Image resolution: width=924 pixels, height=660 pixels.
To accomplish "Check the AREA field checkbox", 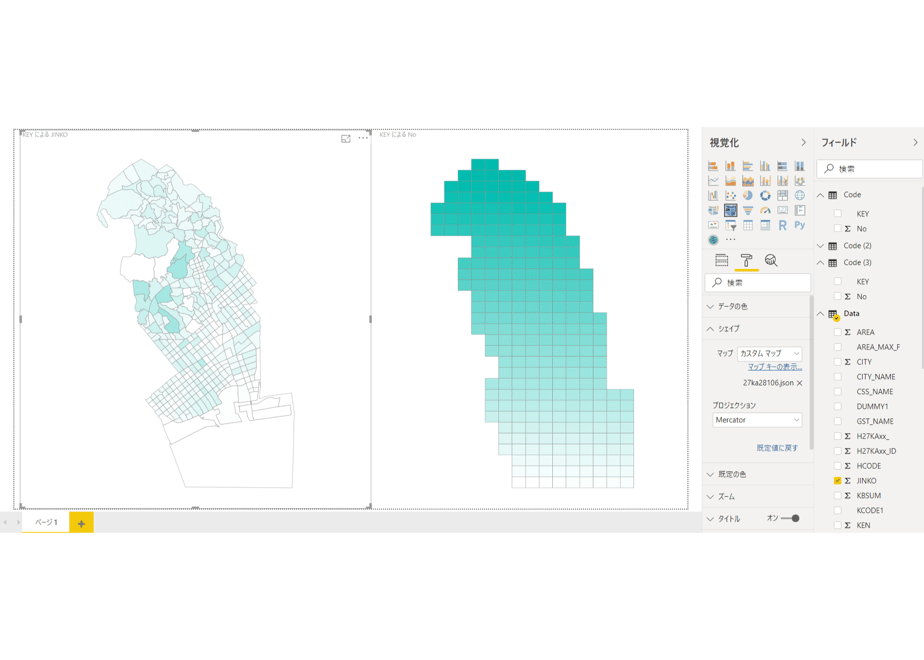I will point(837,332).
